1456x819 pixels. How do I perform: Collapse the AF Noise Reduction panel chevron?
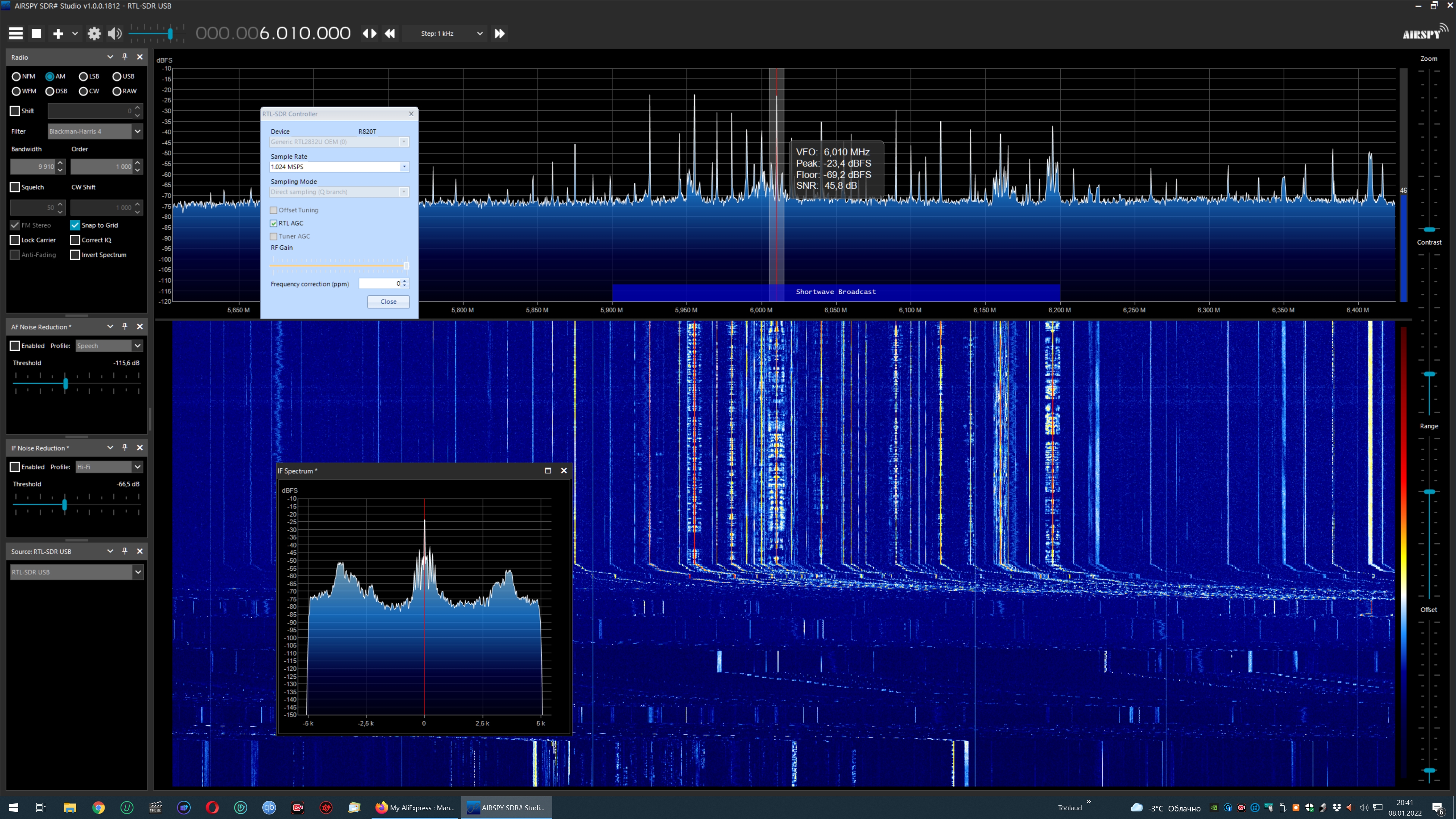tap(110, 326)
